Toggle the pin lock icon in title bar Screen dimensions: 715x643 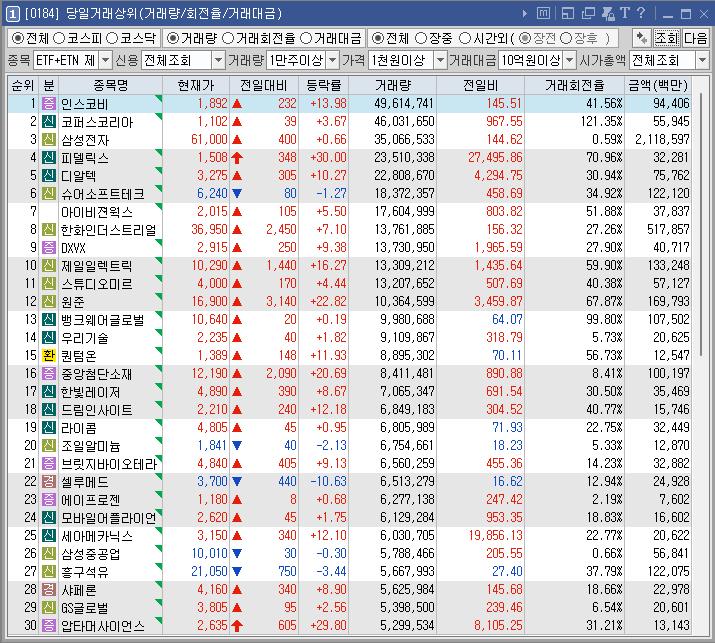tap(608, 14)
